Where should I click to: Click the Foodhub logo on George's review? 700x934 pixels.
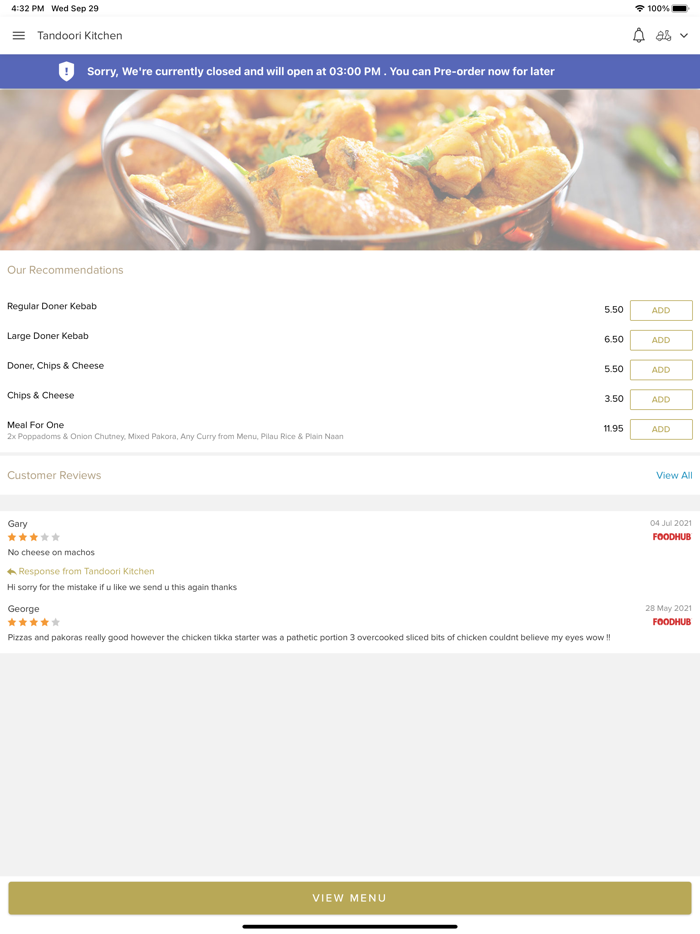pos(671,622)
